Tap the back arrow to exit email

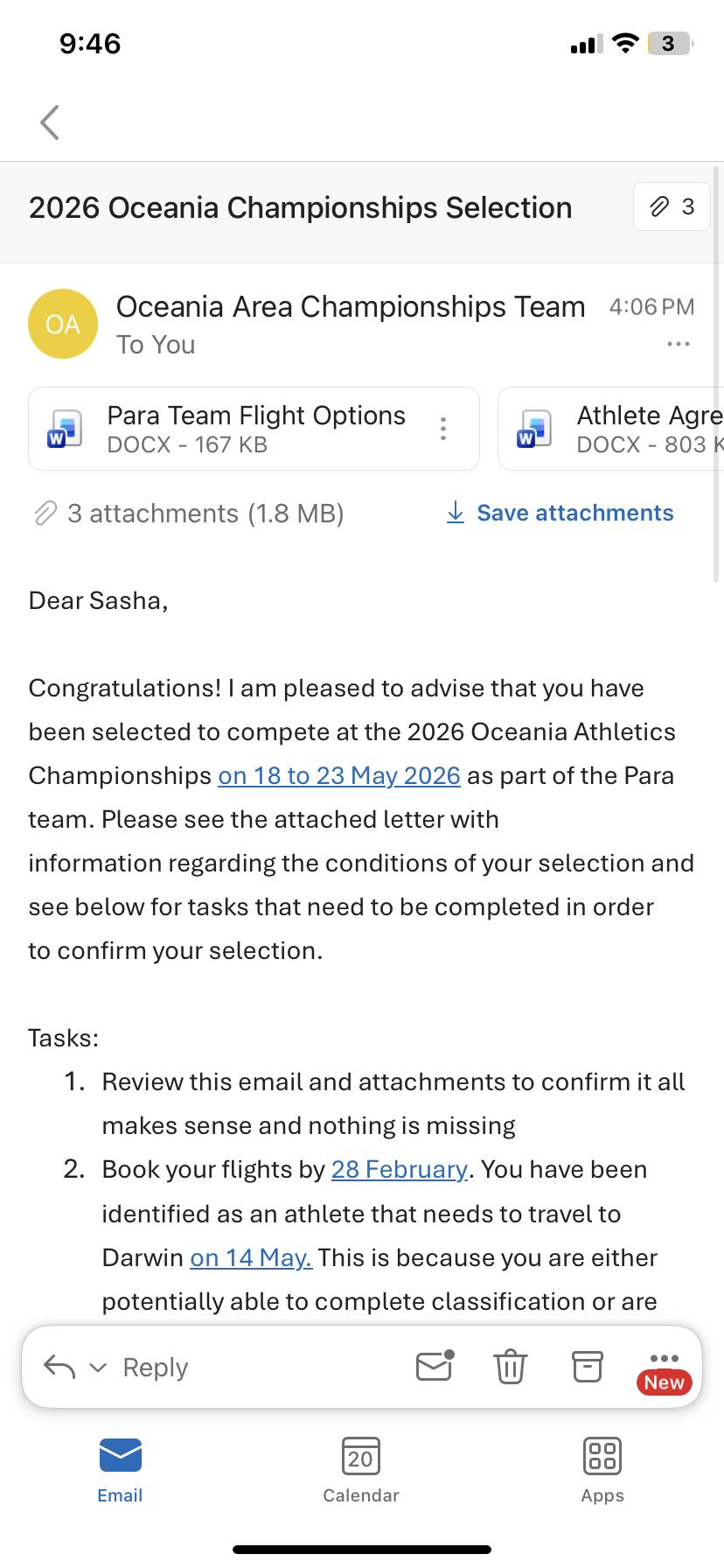50,122
